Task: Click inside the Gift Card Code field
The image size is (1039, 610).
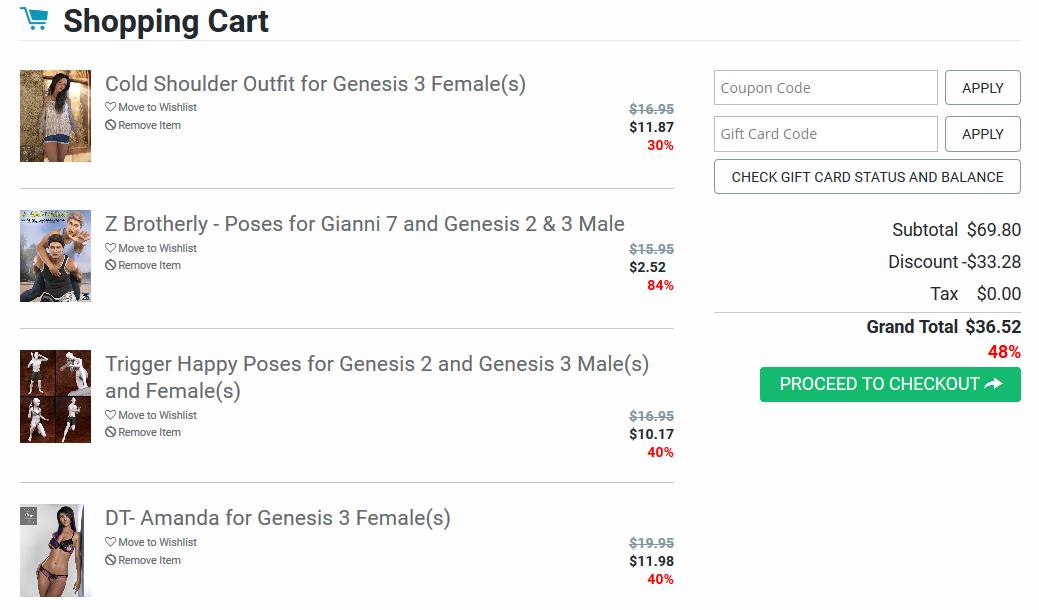Action: click(x=825, y=133)
